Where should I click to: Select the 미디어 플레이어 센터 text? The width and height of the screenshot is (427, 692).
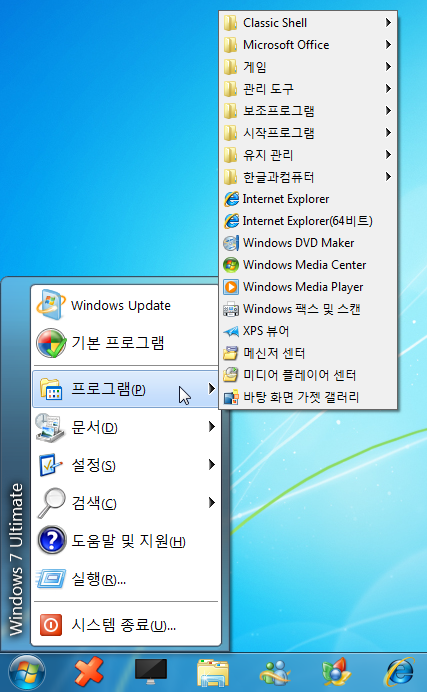(300, 375)
